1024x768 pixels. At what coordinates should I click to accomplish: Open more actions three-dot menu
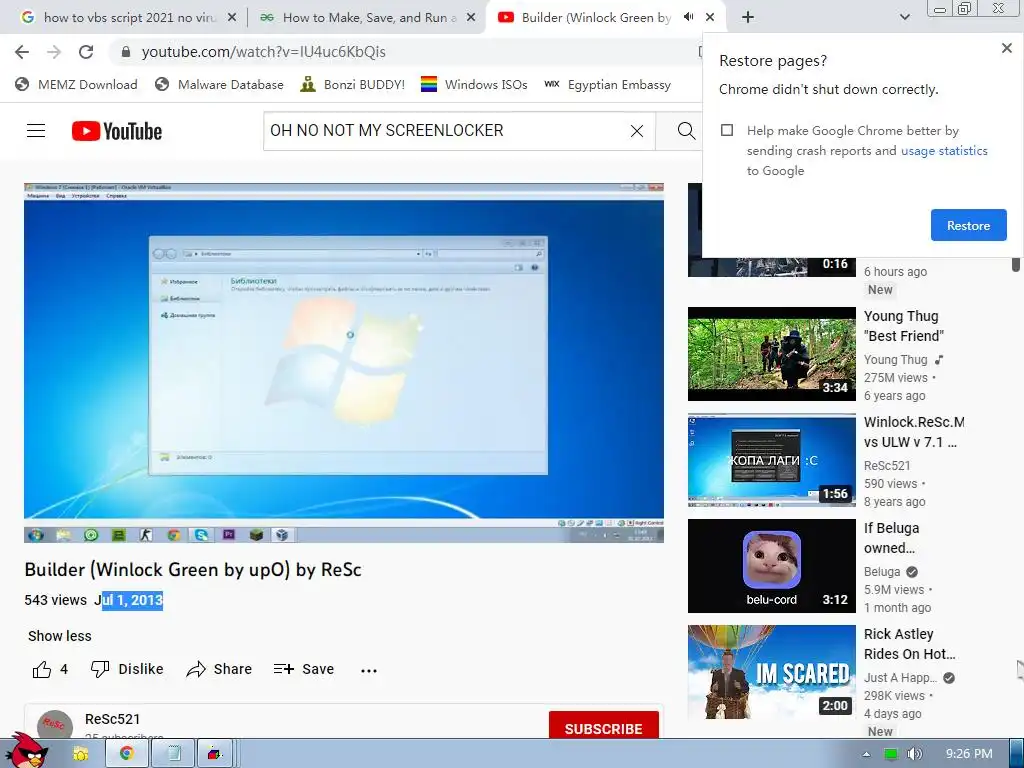click(369, 671)
